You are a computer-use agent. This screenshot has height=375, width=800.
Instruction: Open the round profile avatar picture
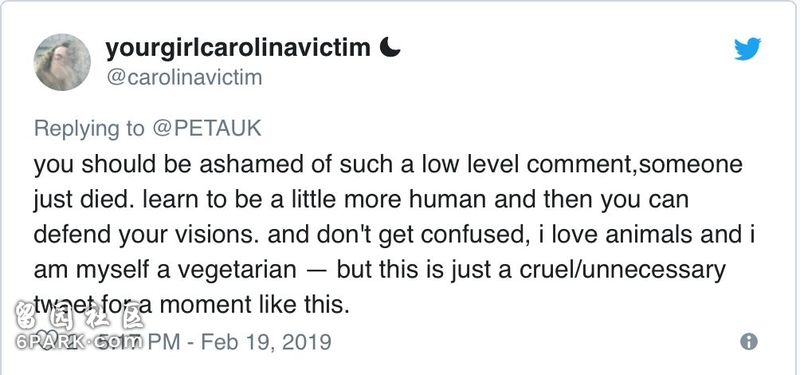click(62, 62)
